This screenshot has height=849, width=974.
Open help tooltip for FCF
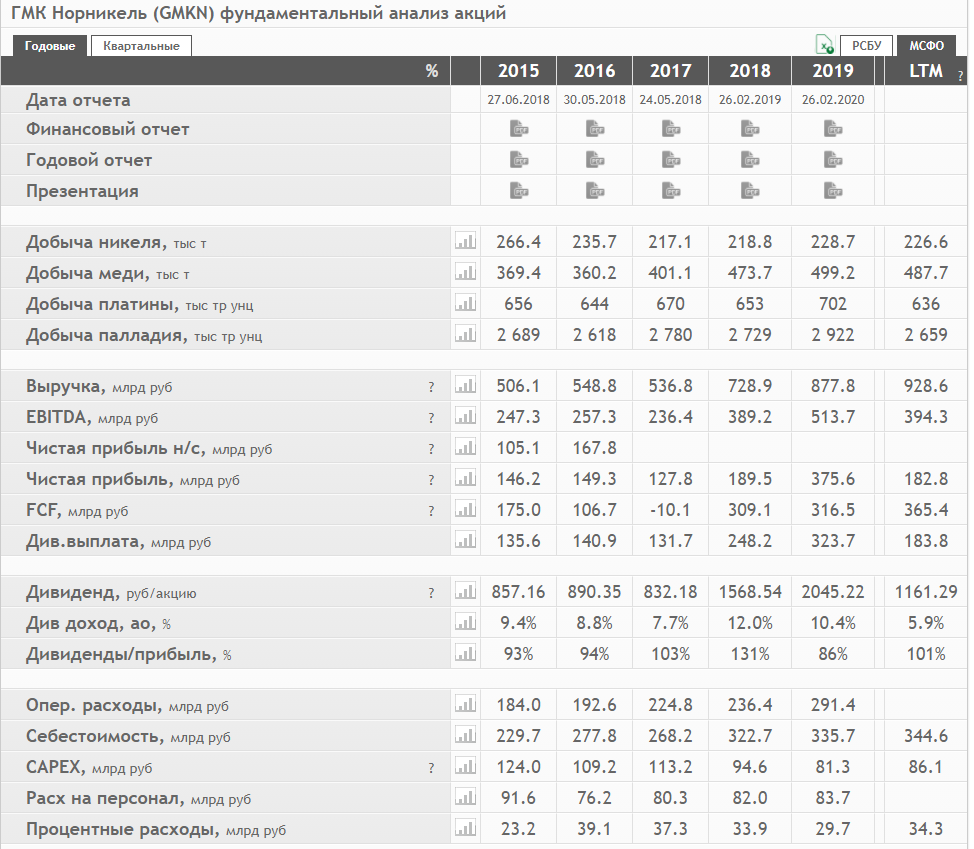(431, 511)
